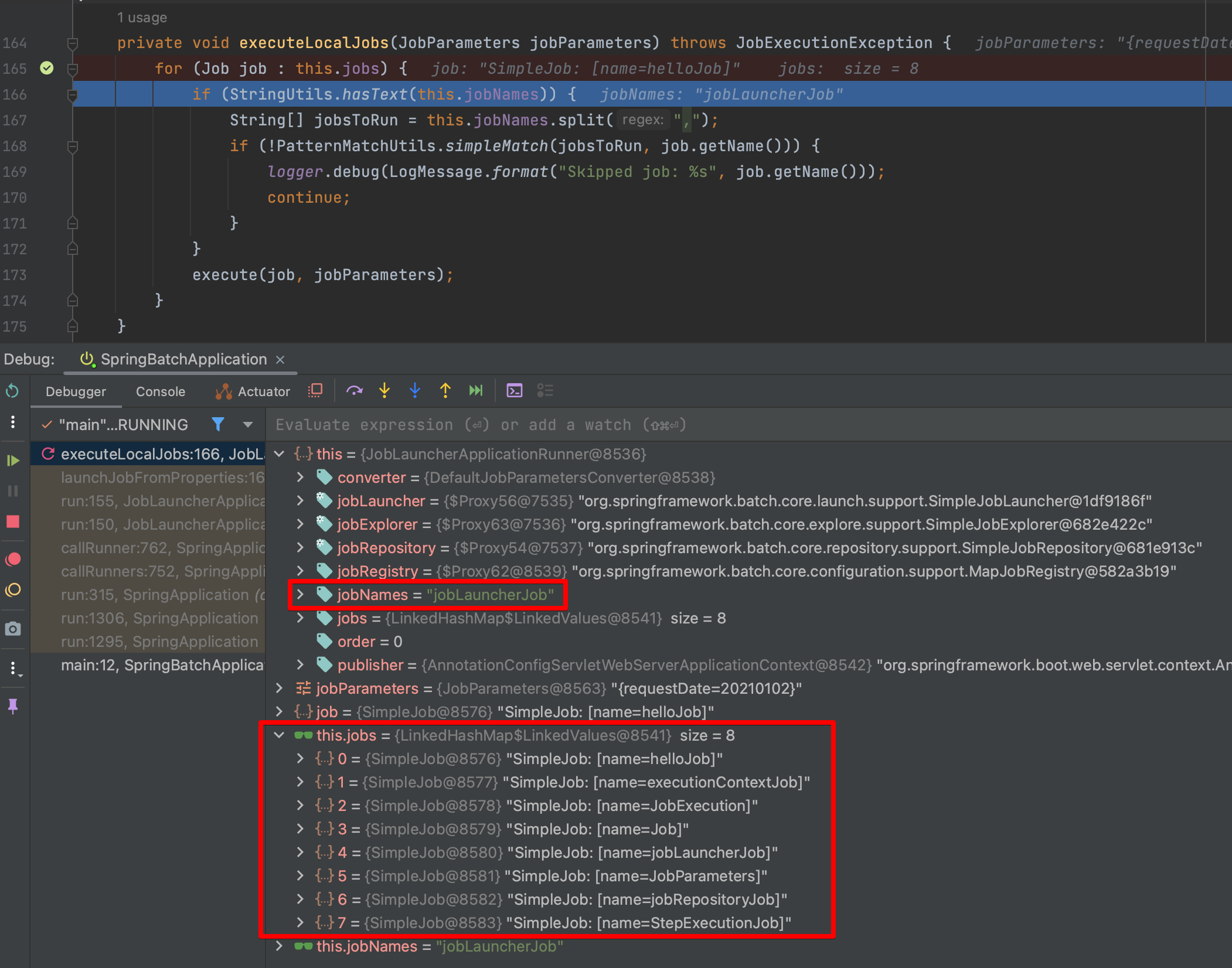Switch to the Console tab
Screen dimensions: 1232x968
(161, 391)
